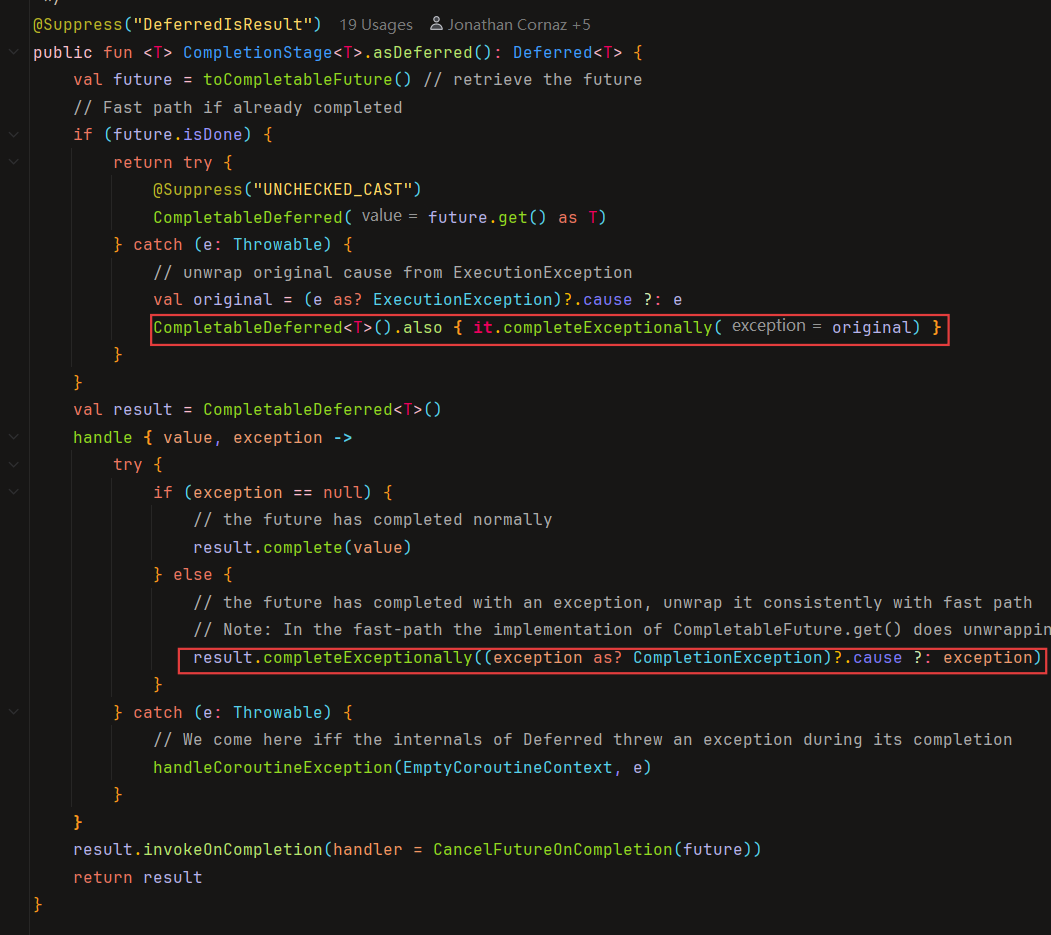Click the invokeOnCompletion method name
This screenshot has height=935, width=1051.
coord(233,850)
